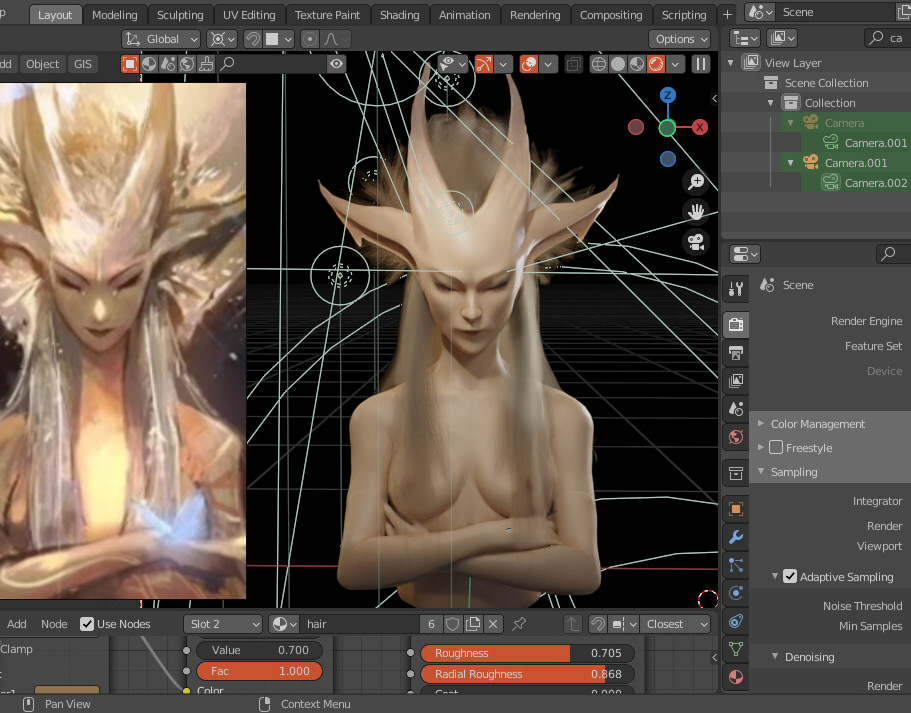Toggle the Use Nodes checkbox
The width and height of the screenshot is (911, 713).
[87, 624]
